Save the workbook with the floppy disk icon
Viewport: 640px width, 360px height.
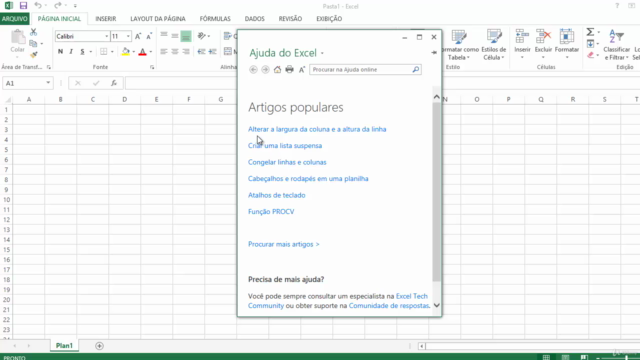click(x=23, y=6)
